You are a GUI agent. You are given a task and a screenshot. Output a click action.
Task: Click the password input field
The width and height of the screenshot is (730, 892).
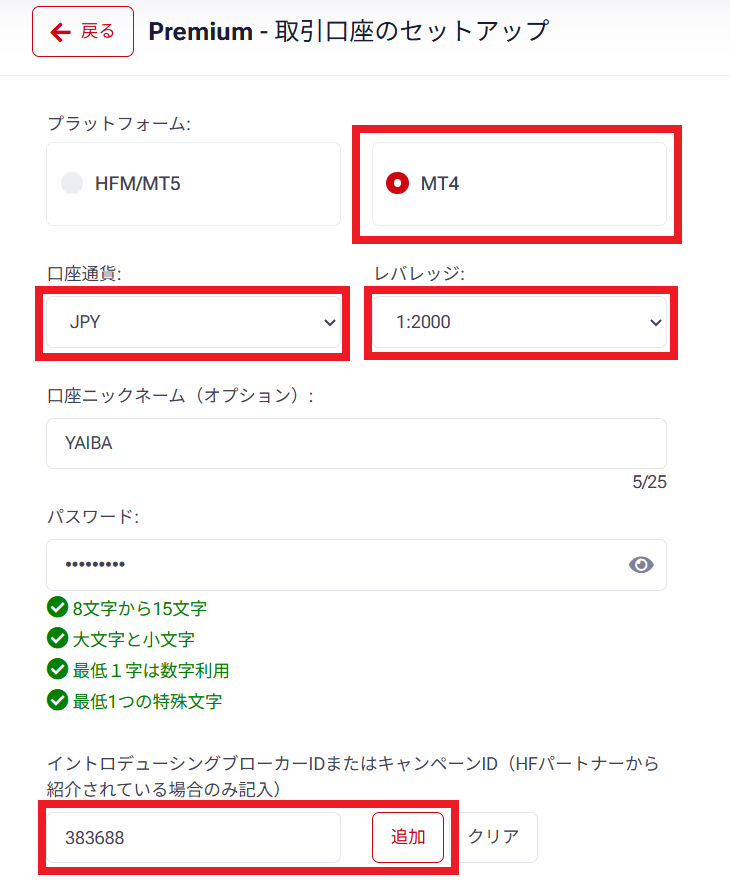pos(356,565)
